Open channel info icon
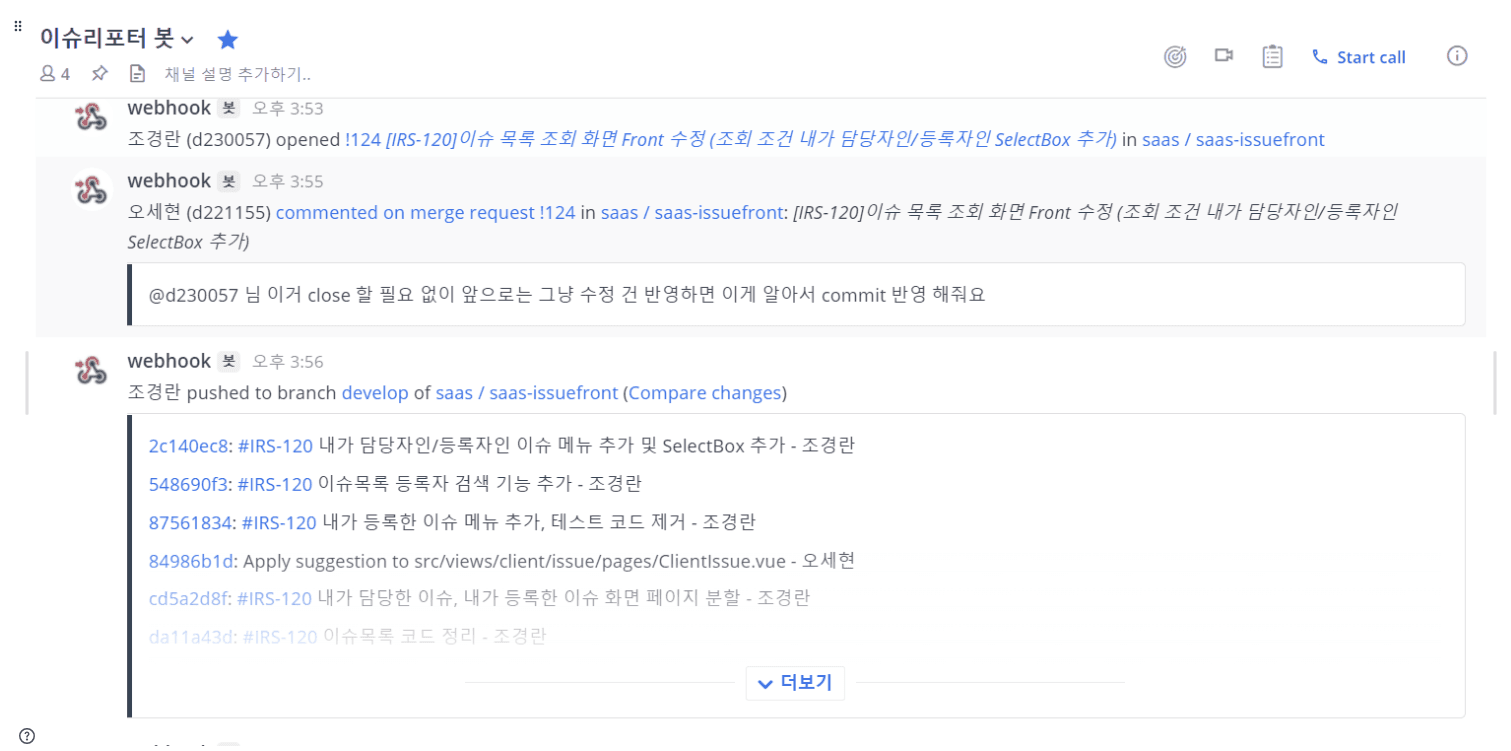Viewport: 1511px width, 751px height. tap(1457, 56)
